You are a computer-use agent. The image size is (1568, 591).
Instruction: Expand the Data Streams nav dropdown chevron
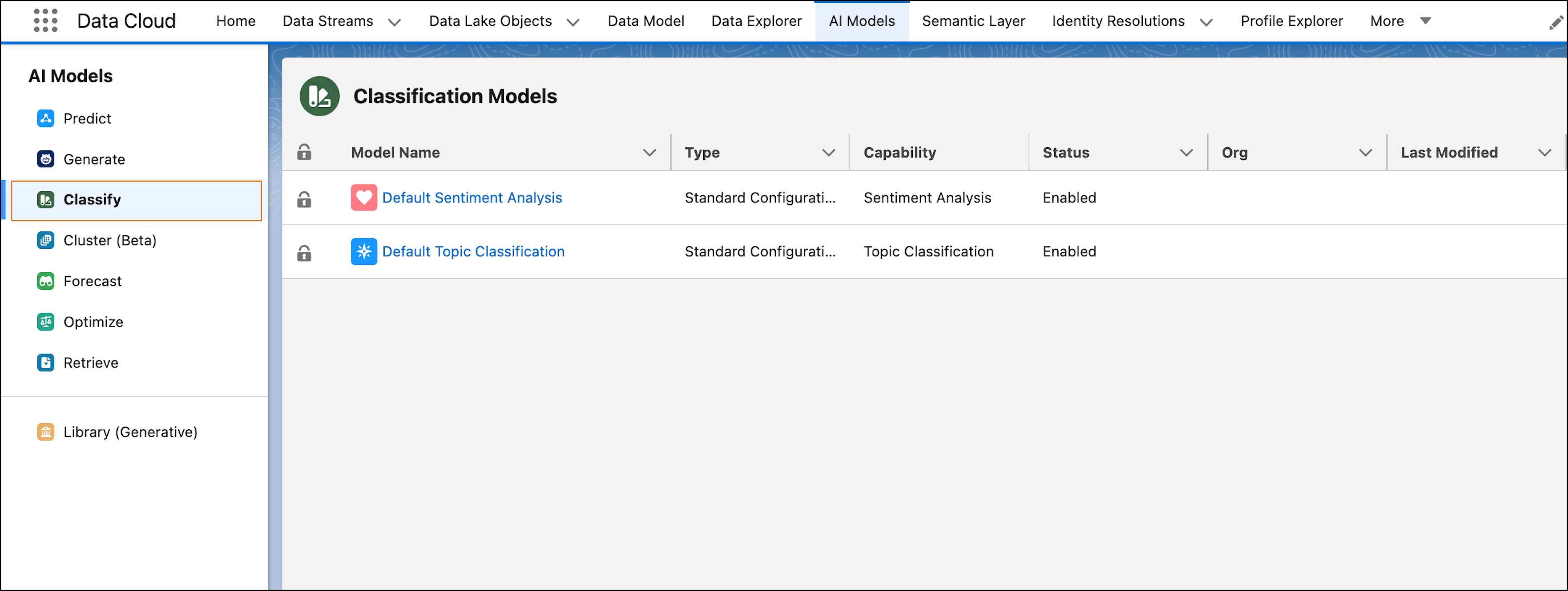tap(395, 23)
